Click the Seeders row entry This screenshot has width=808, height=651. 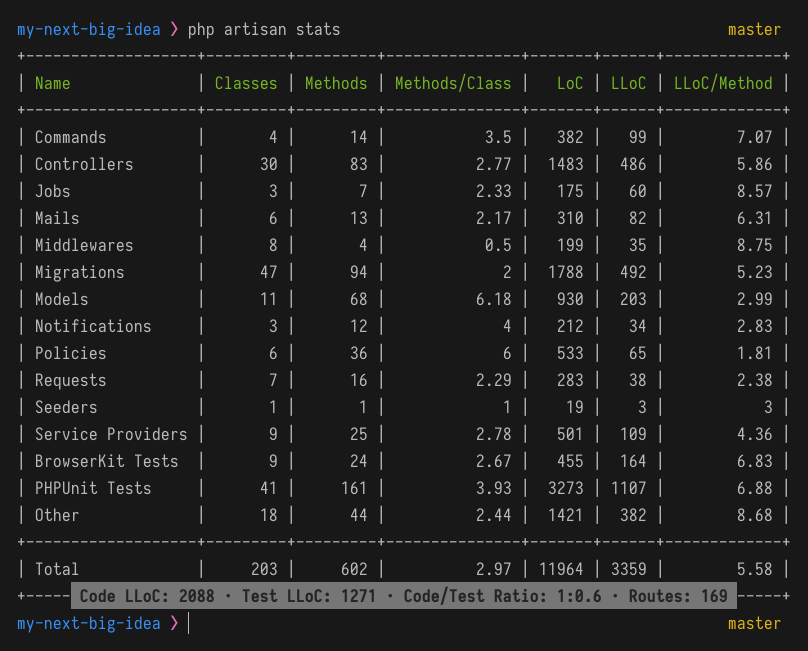65,407
